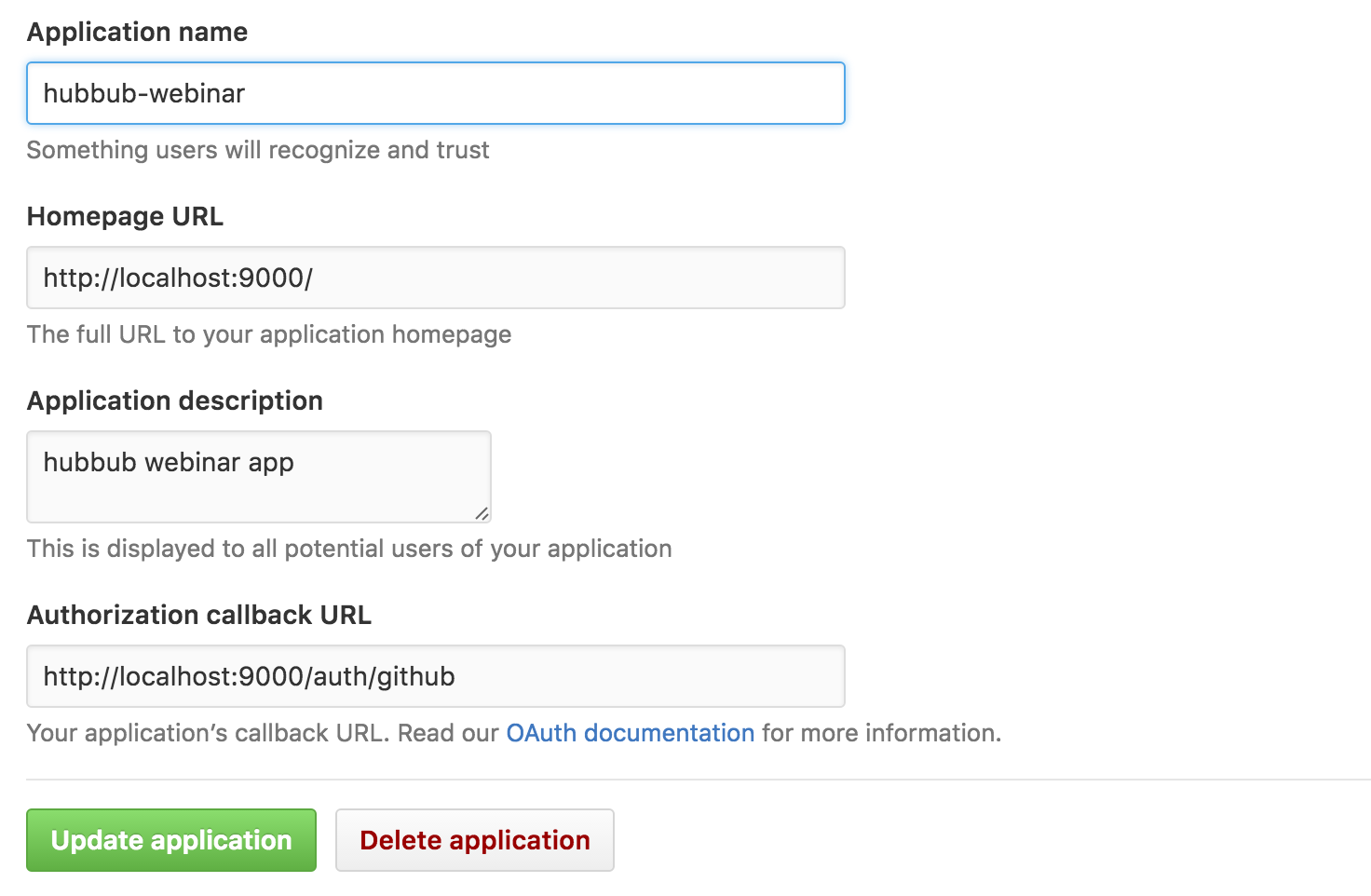Click the "Something users will recognize and trust" hint
The width and height of the screenshot is (1371, 896).
coord(257,150)
